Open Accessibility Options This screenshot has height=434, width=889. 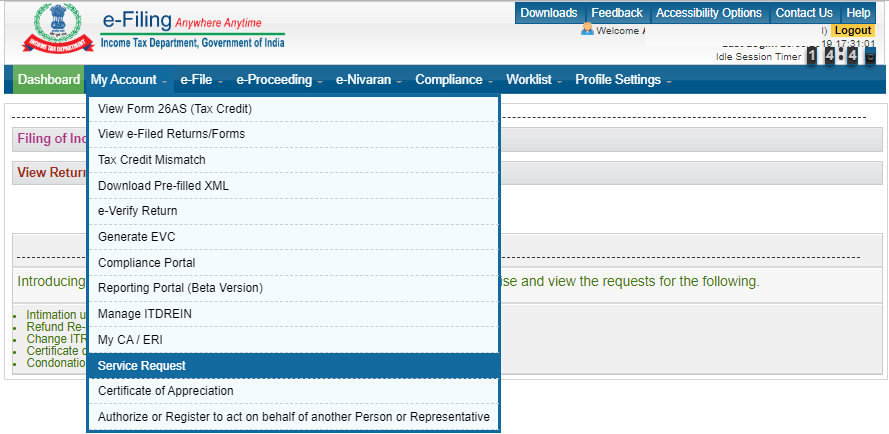(709, 13)
